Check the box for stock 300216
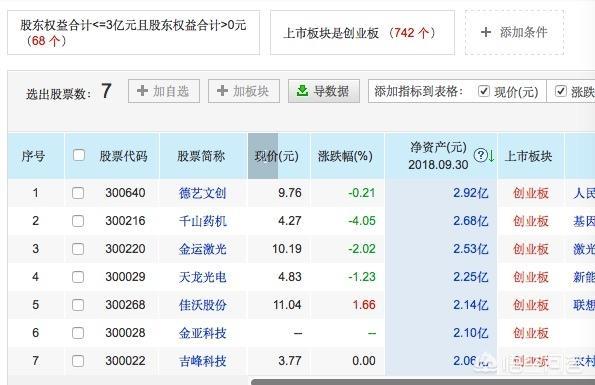The width and height of the screenshot is (595, 385). click(78, 221)
